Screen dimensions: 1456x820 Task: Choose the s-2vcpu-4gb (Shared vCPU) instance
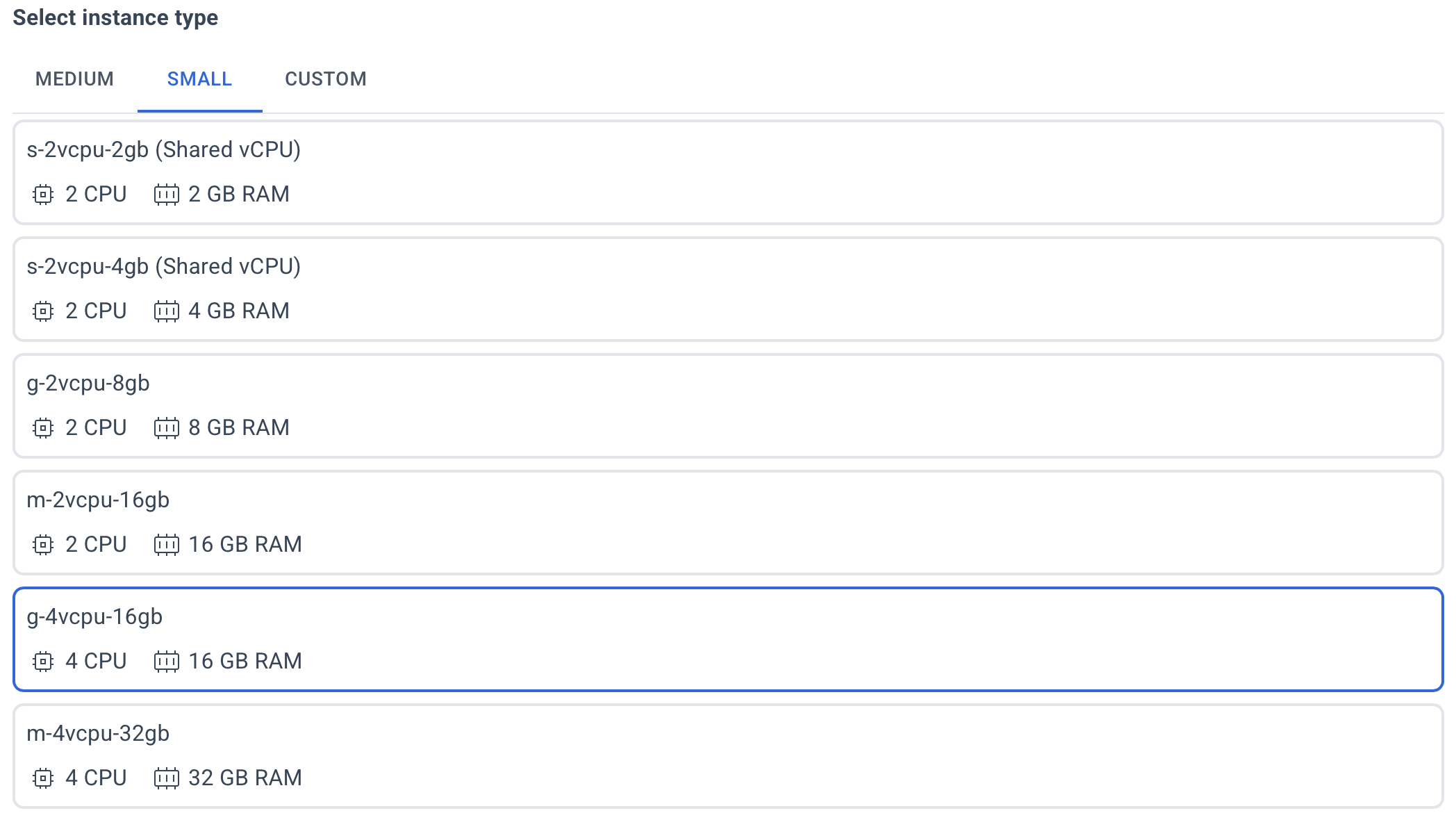pyautogui.click(x=728, y=289)
